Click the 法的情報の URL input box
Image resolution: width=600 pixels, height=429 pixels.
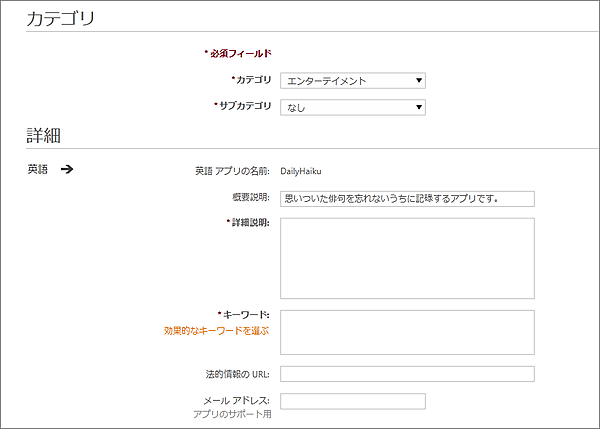pyautogui.click(x=407, y=374)
